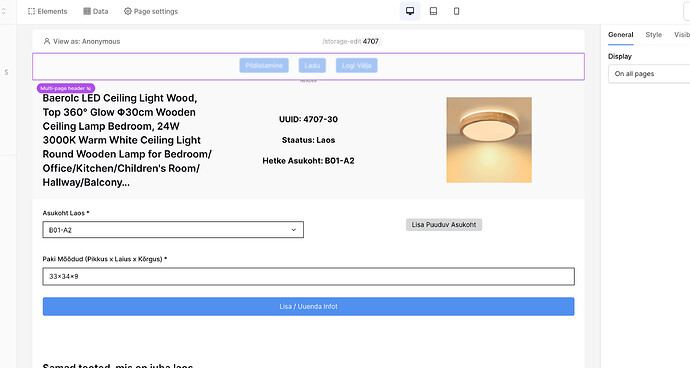
Task: Select the UUID: 4707-30 text
Action: click(308, 119)
